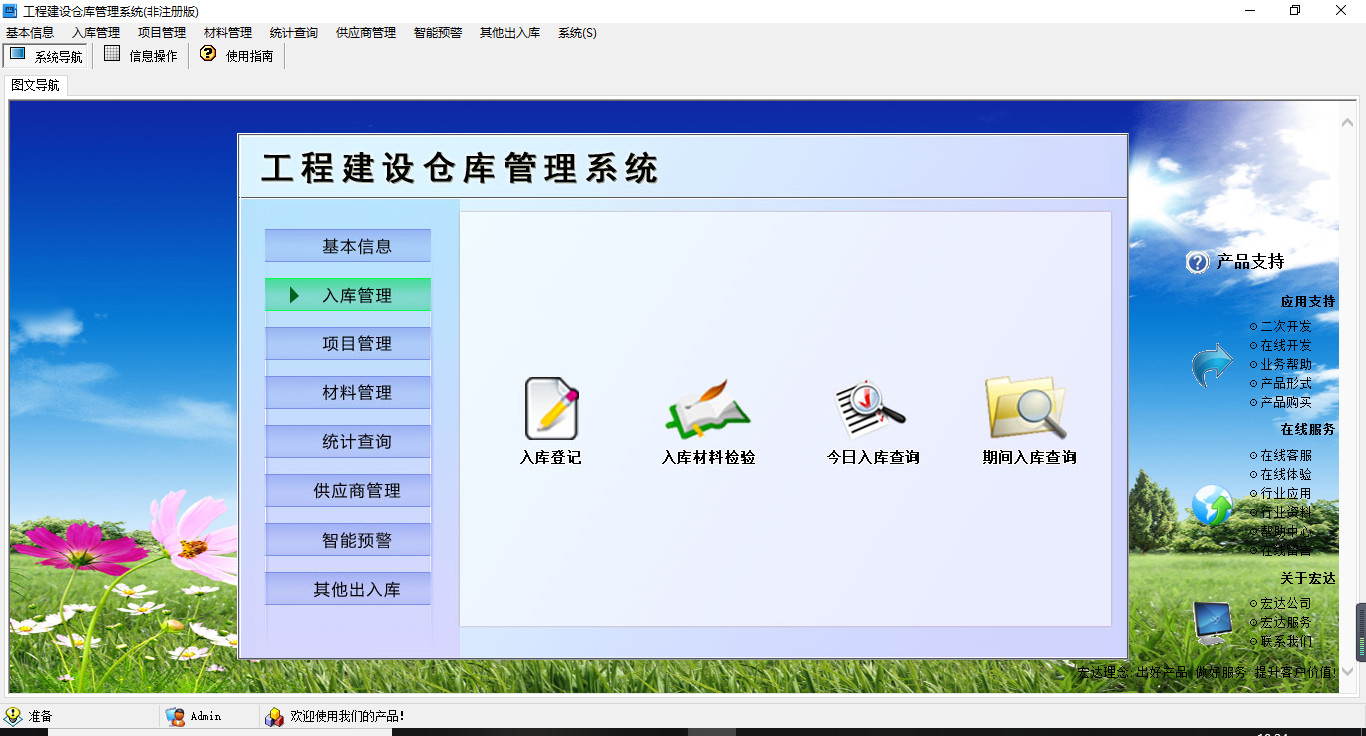Open the 行业资料 link
The height and width of the screenshot is (736, 1366).
coord(1285,512)
